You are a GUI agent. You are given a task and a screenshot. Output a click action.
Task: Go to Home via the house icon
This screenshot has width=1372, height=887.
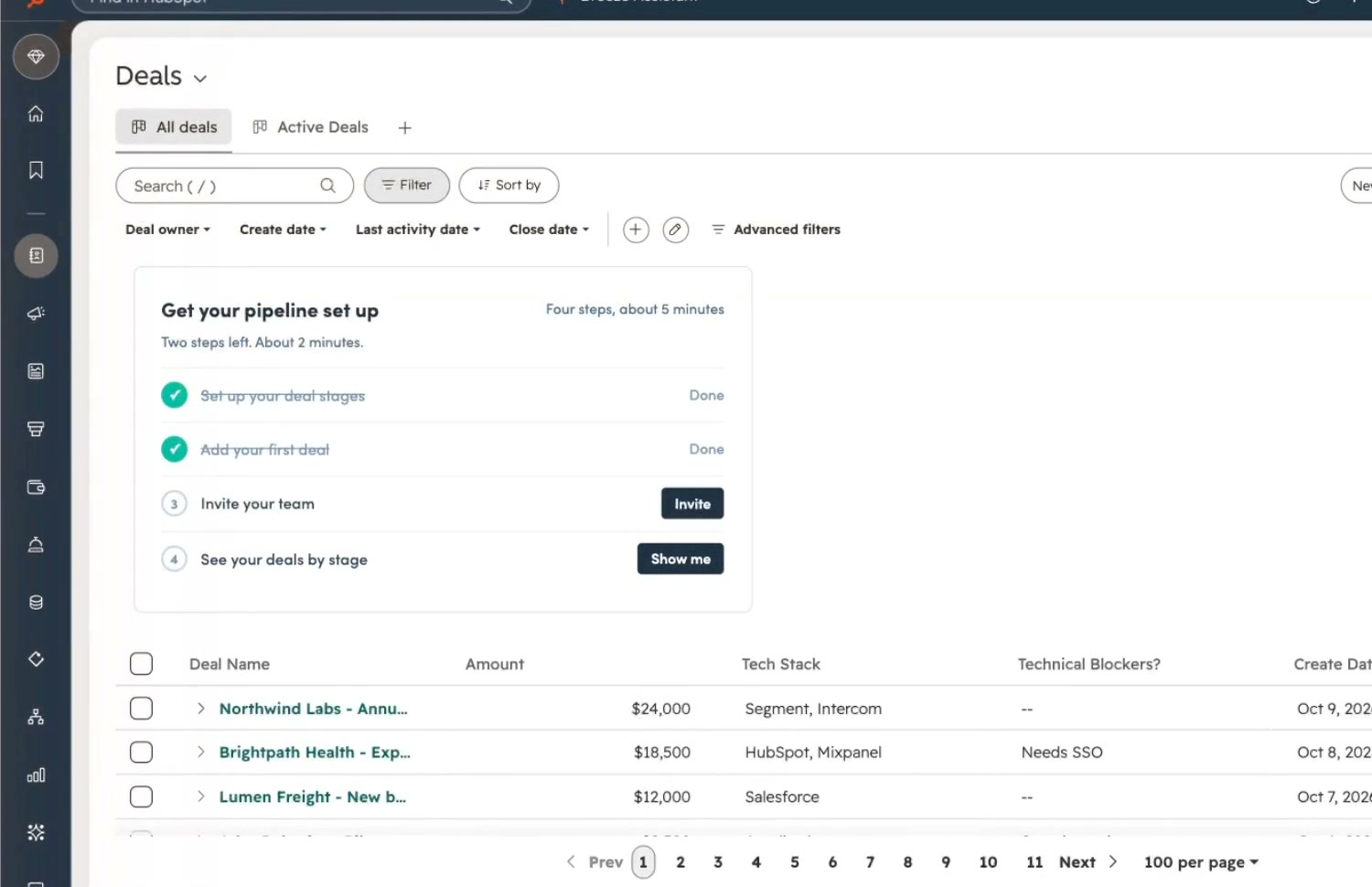36,113
